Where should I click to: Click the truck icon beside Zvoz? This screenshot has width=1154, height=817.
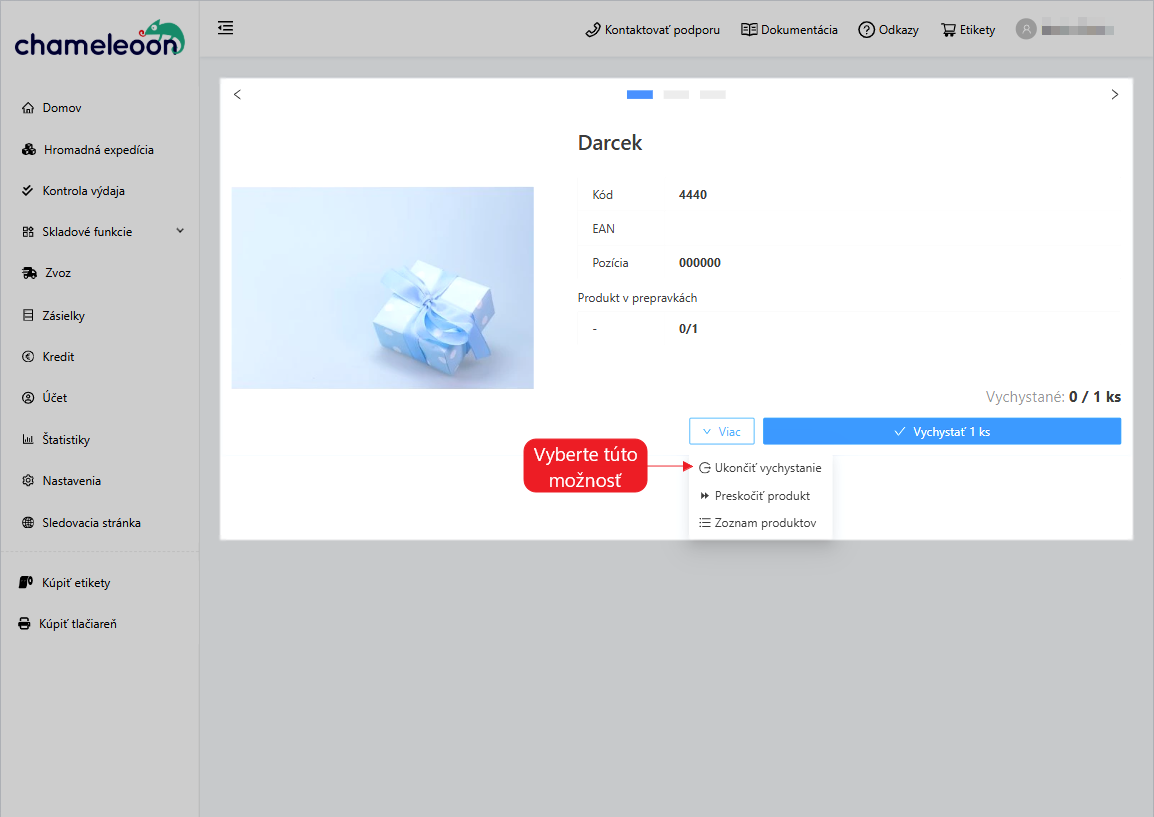(29, 273)
